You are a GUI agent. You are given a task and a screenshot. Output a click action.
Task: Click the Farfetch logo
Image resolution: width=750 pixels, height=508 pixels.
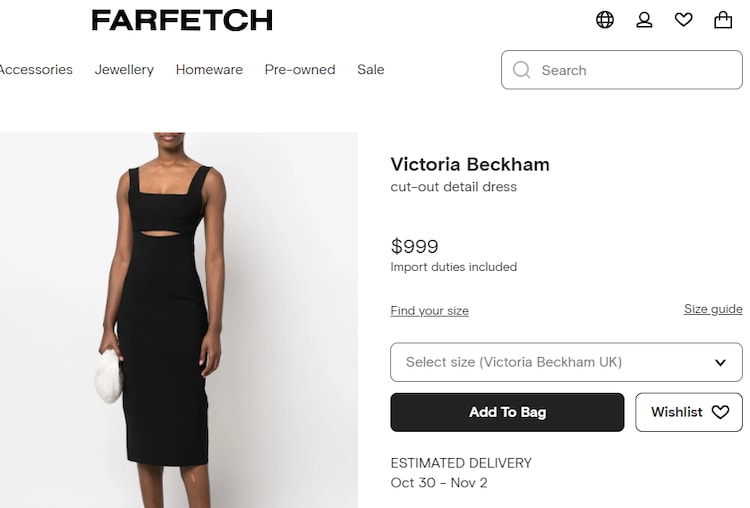click(x=182, y=20)
